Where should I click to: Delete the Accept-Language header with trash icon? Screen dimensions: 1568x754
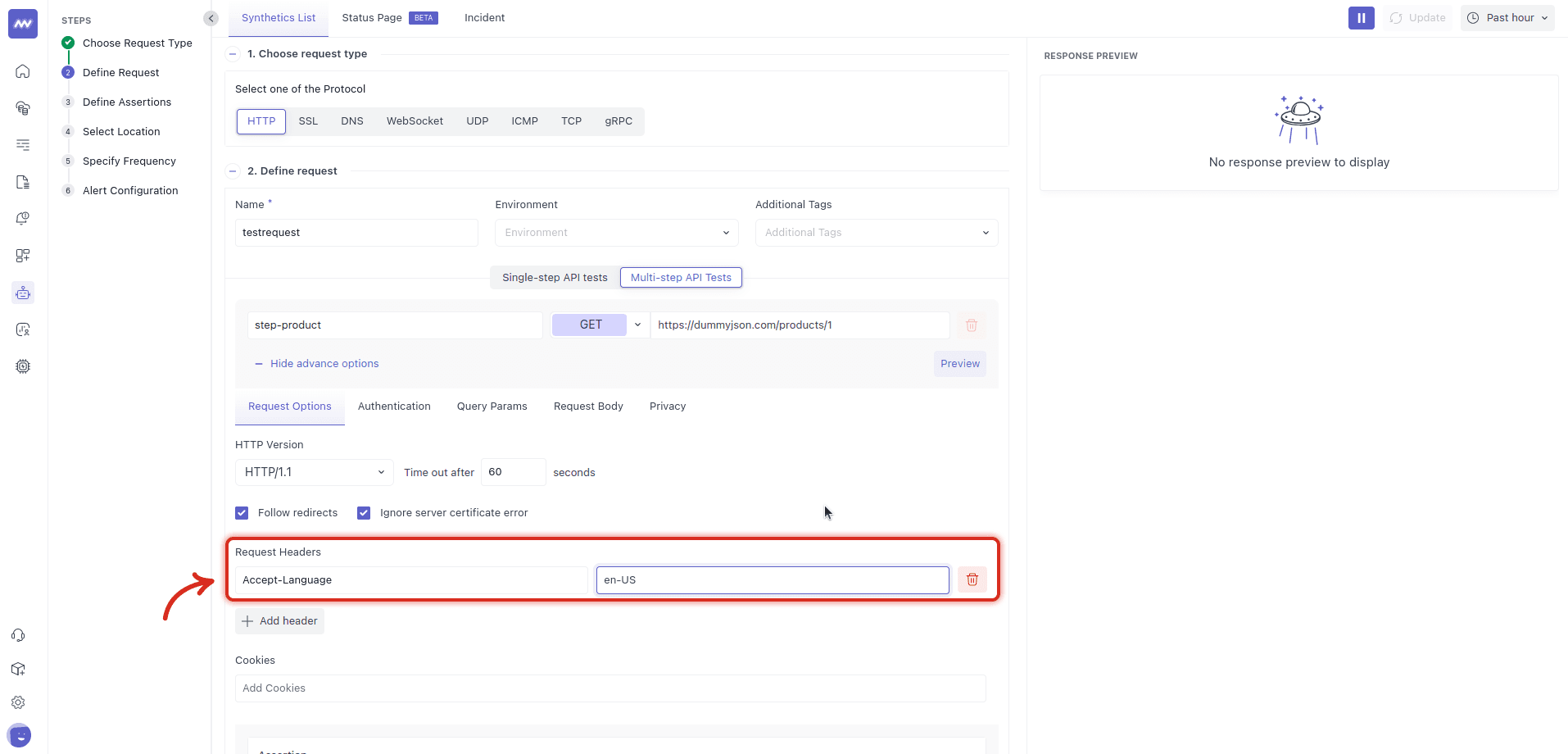tap(972, 580)
